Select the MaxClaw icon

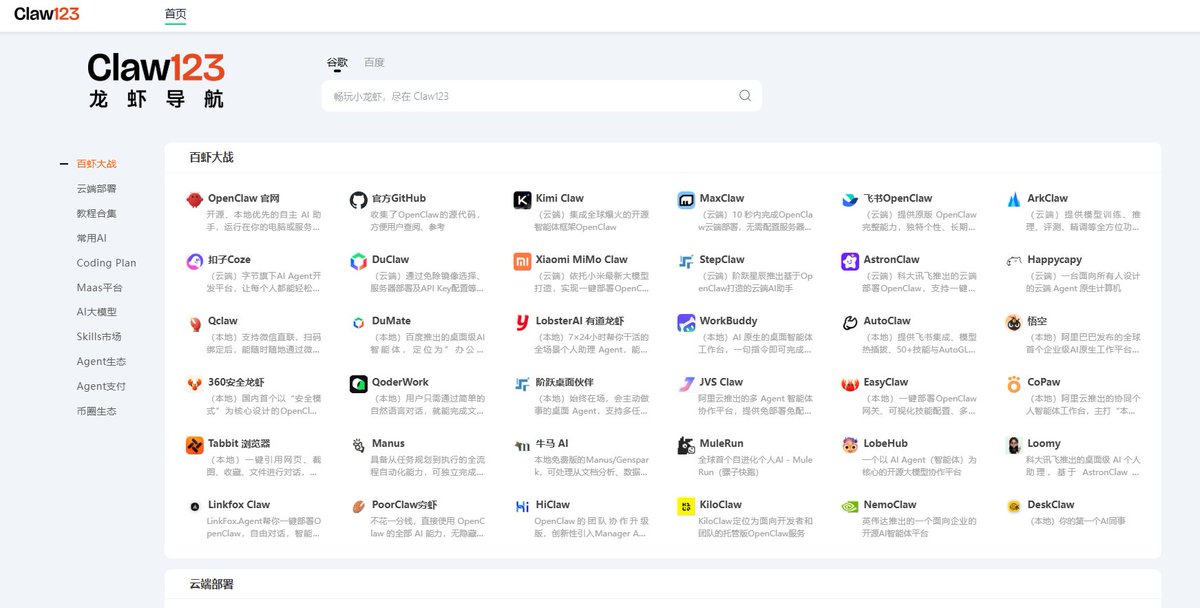coord(686,200)
